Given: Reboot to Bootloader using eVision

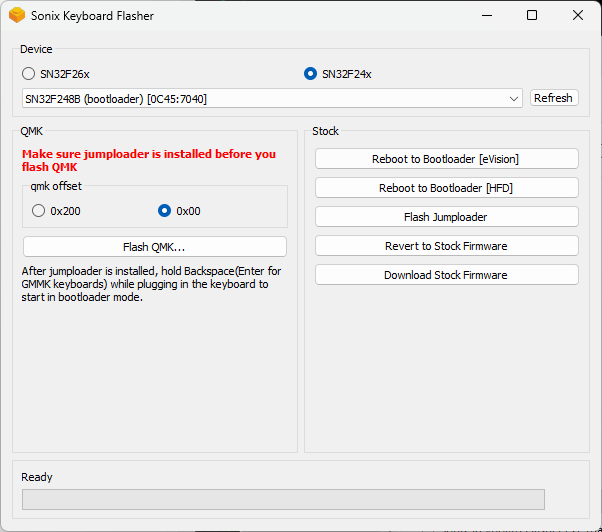Looking at the screenshot, I should (447, 159).
